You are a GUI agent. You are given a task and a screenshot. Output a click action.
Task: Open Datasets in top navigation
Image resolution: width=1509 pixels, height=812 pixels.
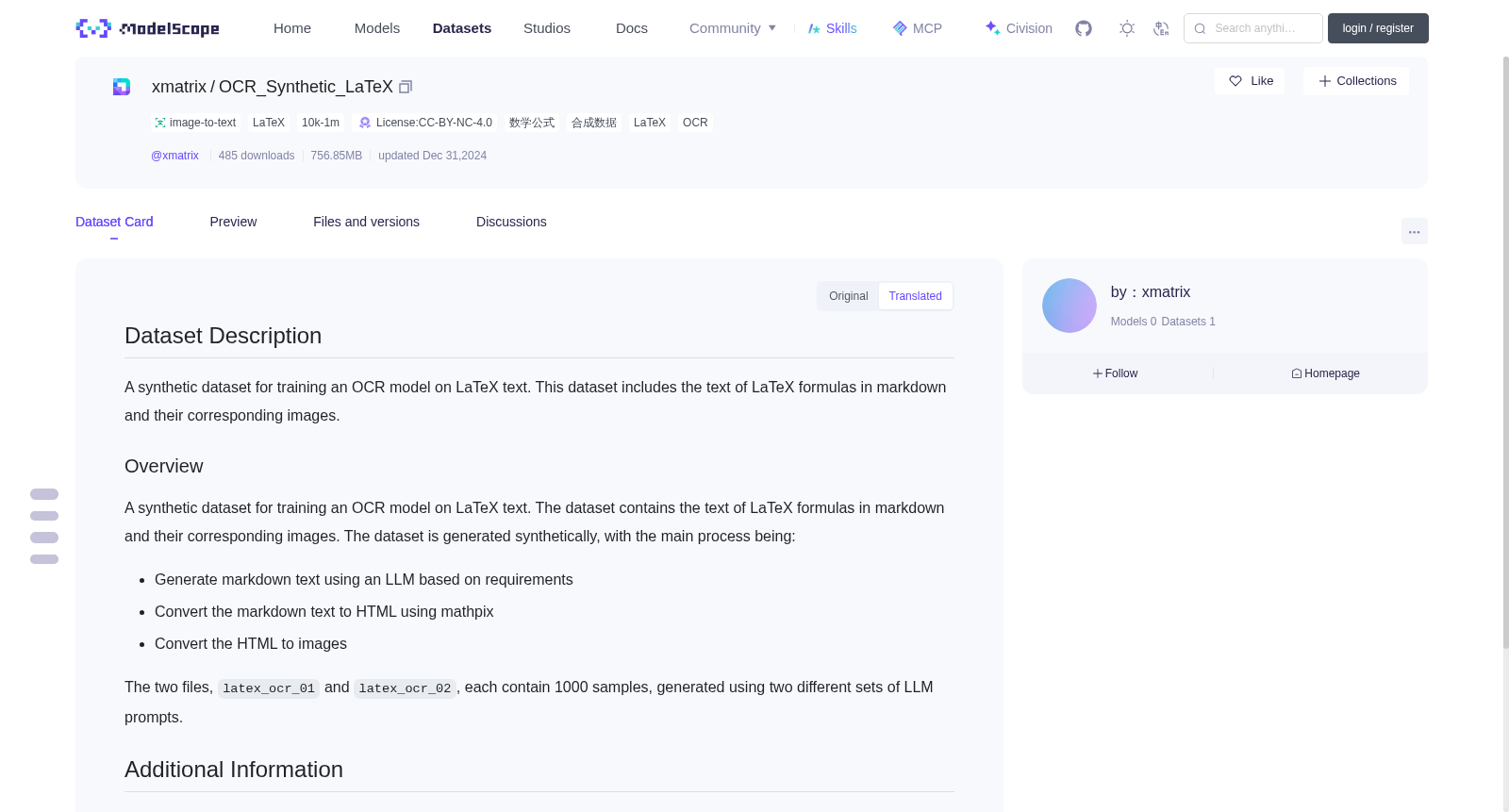tap(462, 28)
